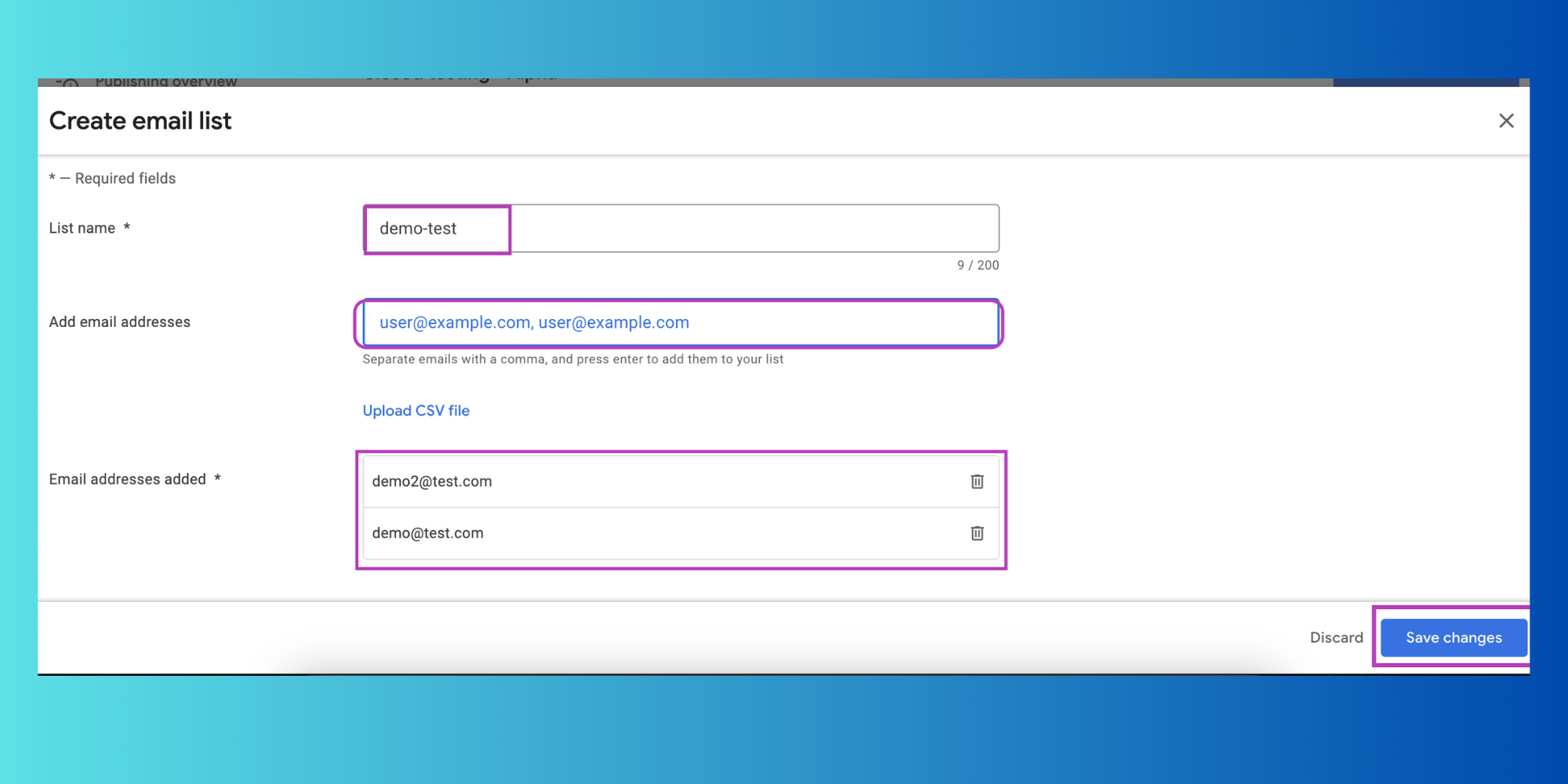Delete demo2@test.com using its trash icon
Viewport: 1568px width, 784px height.
[977, 481]
